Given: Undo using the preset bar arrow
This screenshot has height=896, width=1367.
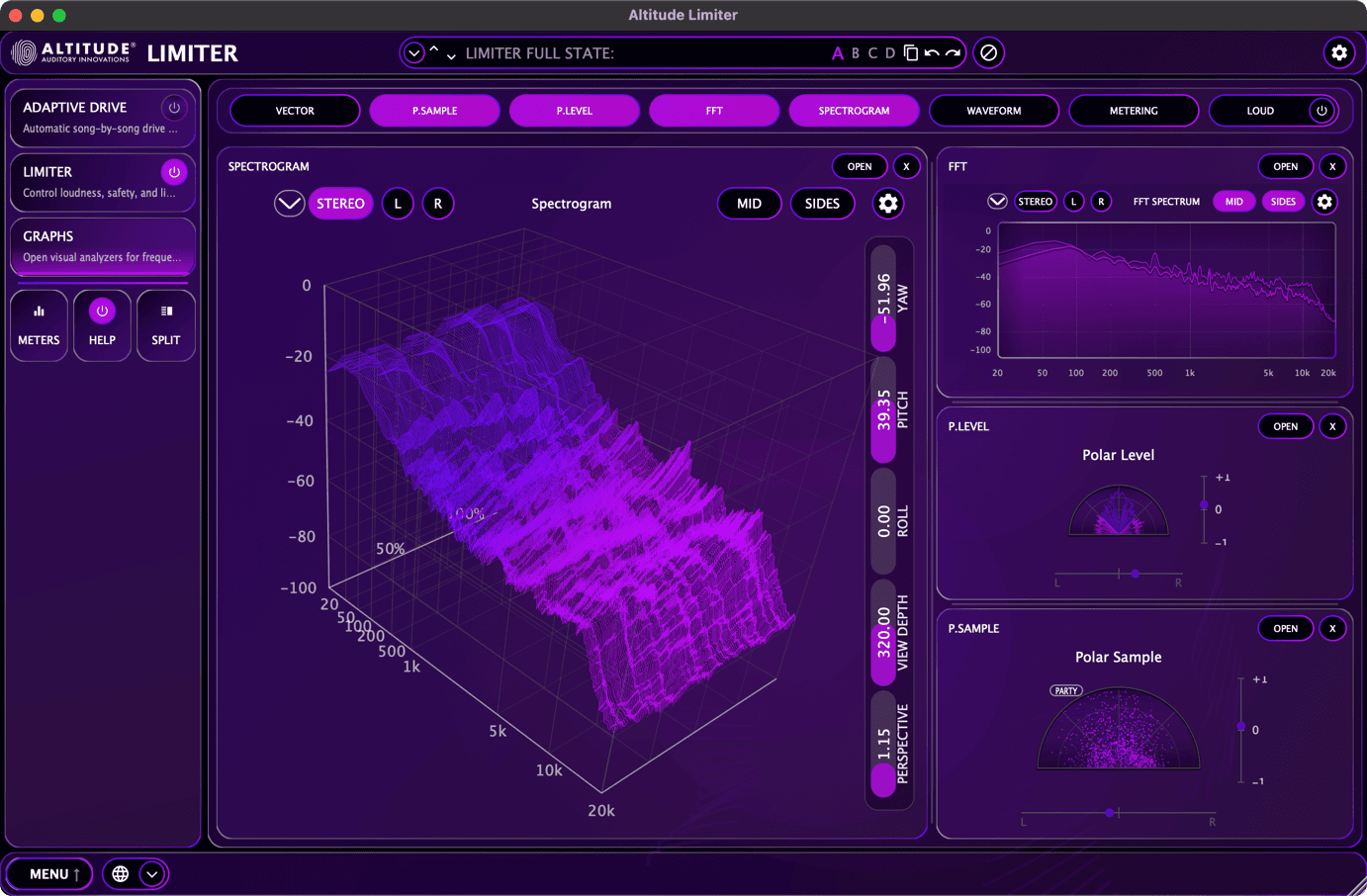Looking at the screenshot, I should point(932,53).
